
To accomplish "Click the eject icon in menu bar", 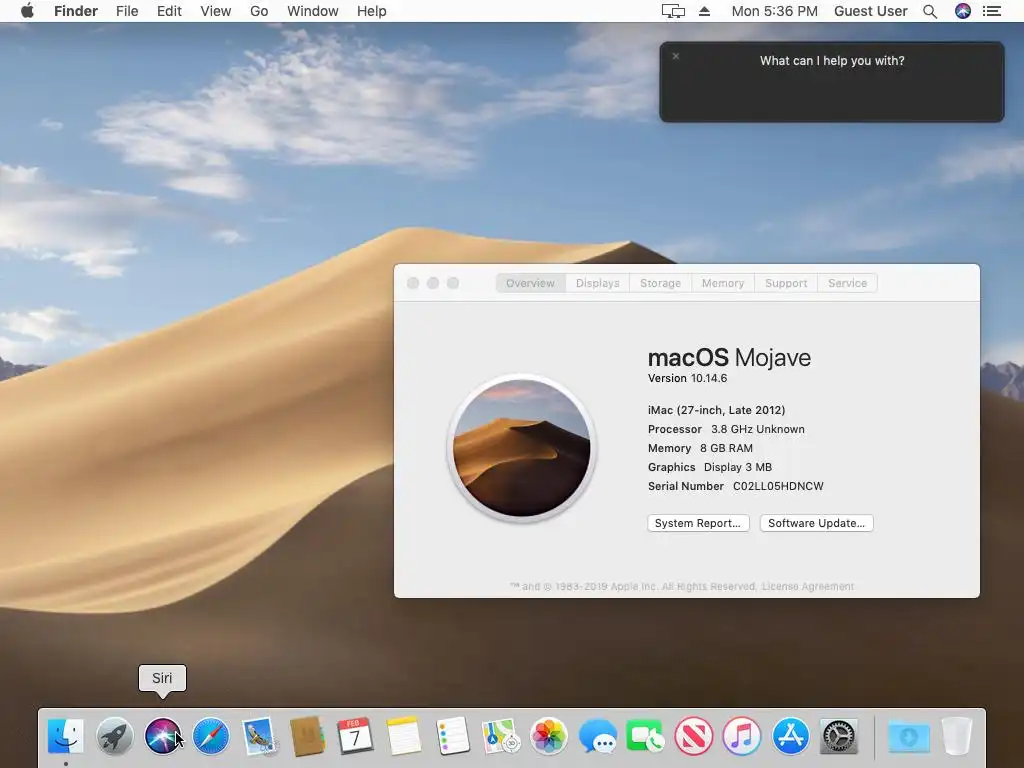I will tap(704, 11).
